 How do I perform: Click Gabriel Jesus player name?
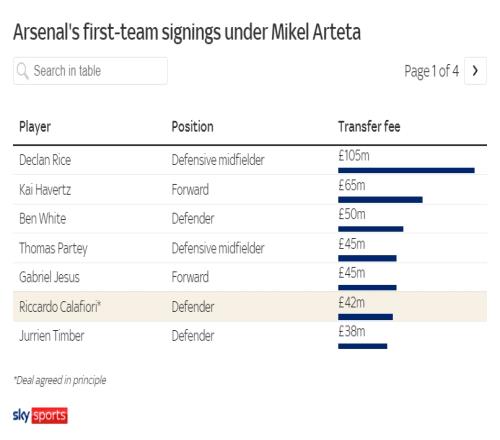(49, 277)
